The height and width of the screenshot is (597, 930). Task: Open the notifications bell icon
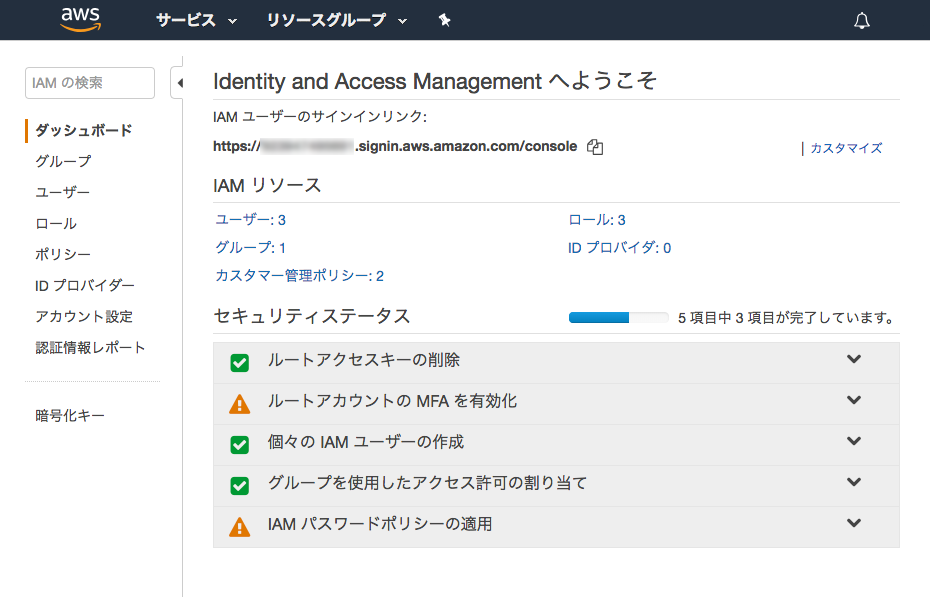coord(862,21)
